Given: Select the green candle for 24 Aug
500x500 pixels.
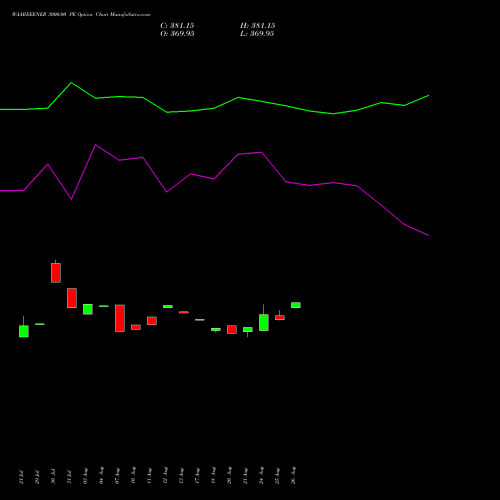Looking at the screenshot, I should pos(264,322).
